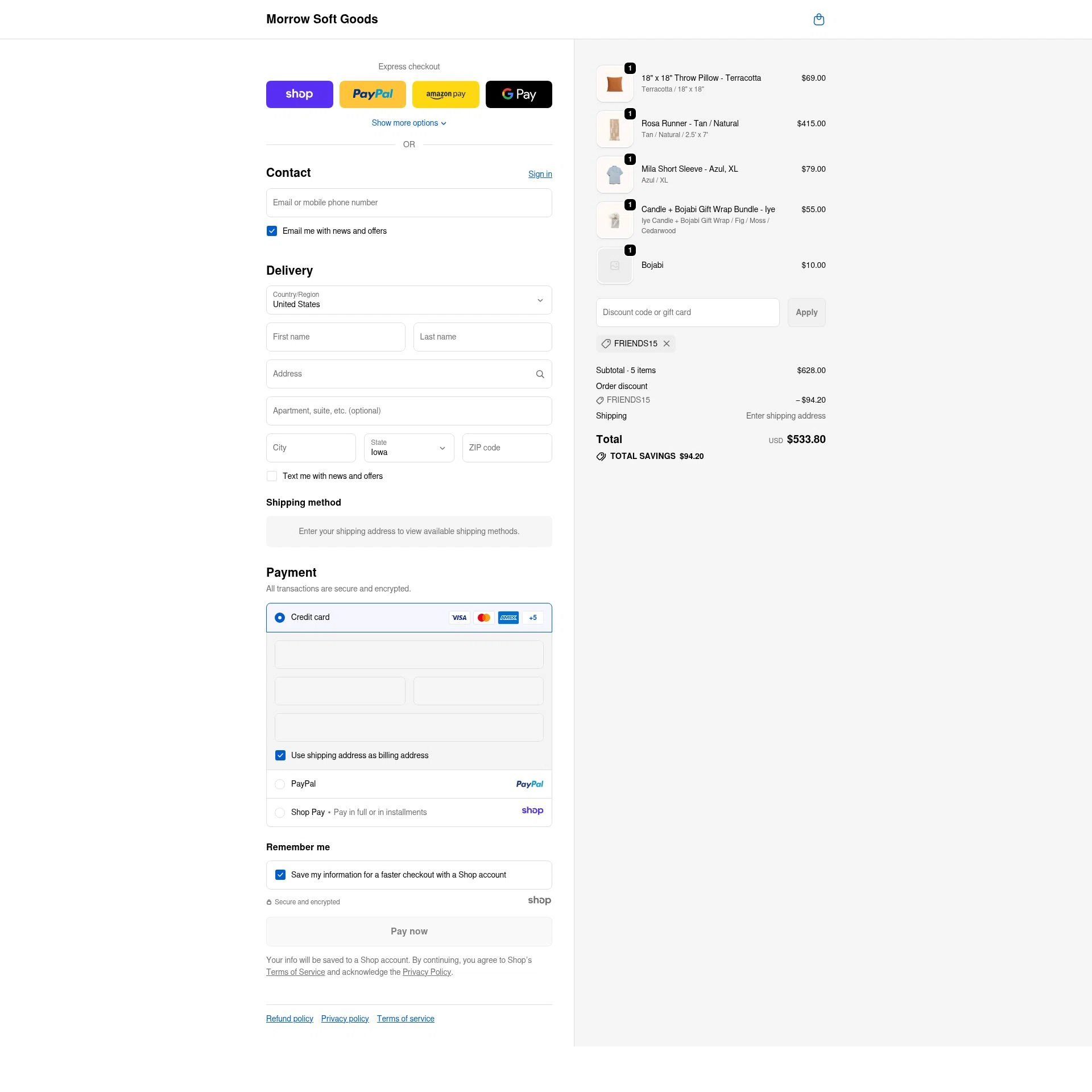Click the Shop Pay logo in payment options

pyautogui.click(x=532, y=810)
